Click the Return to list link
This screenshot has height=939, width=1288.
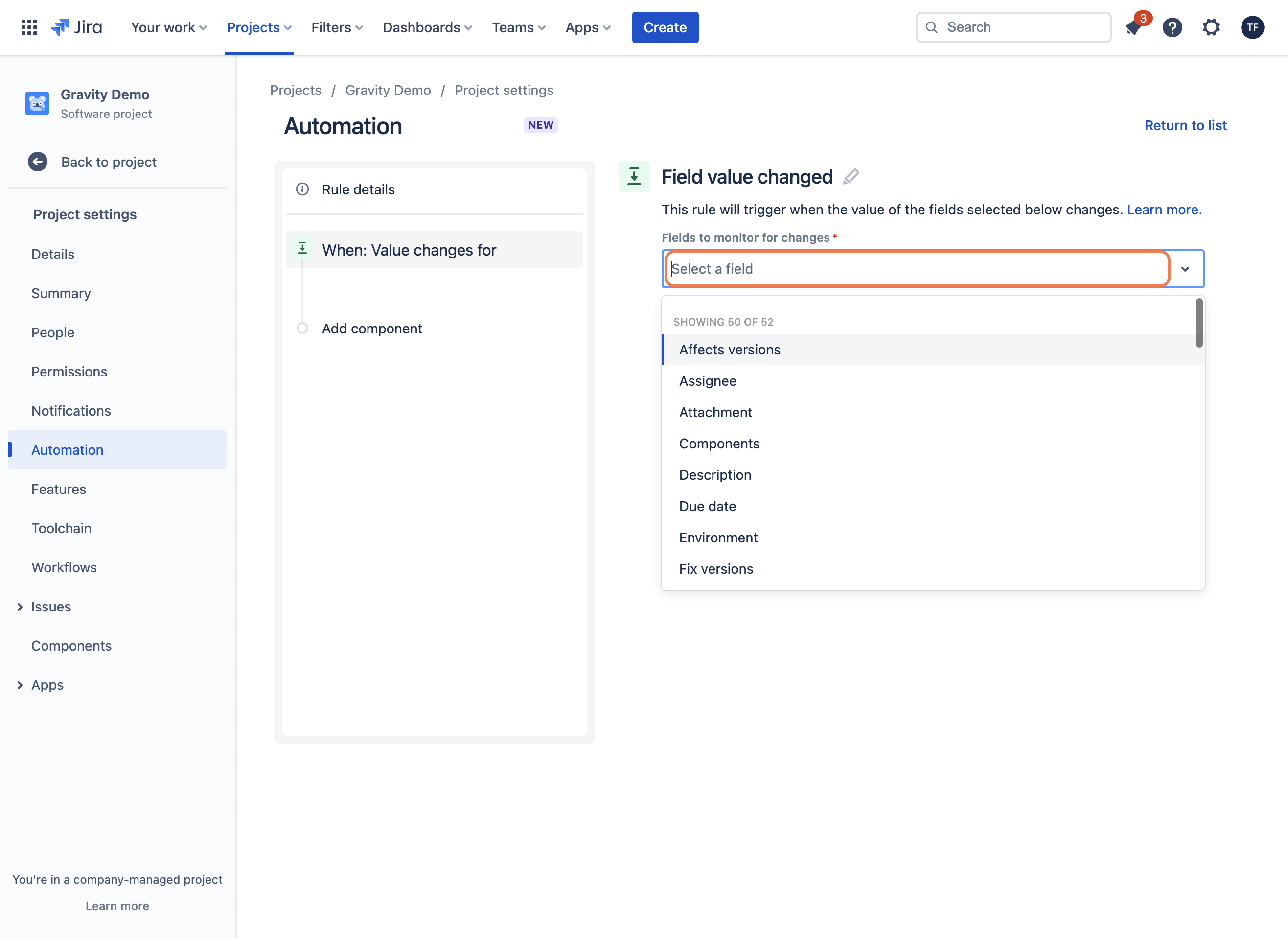tap(1185, 125)
